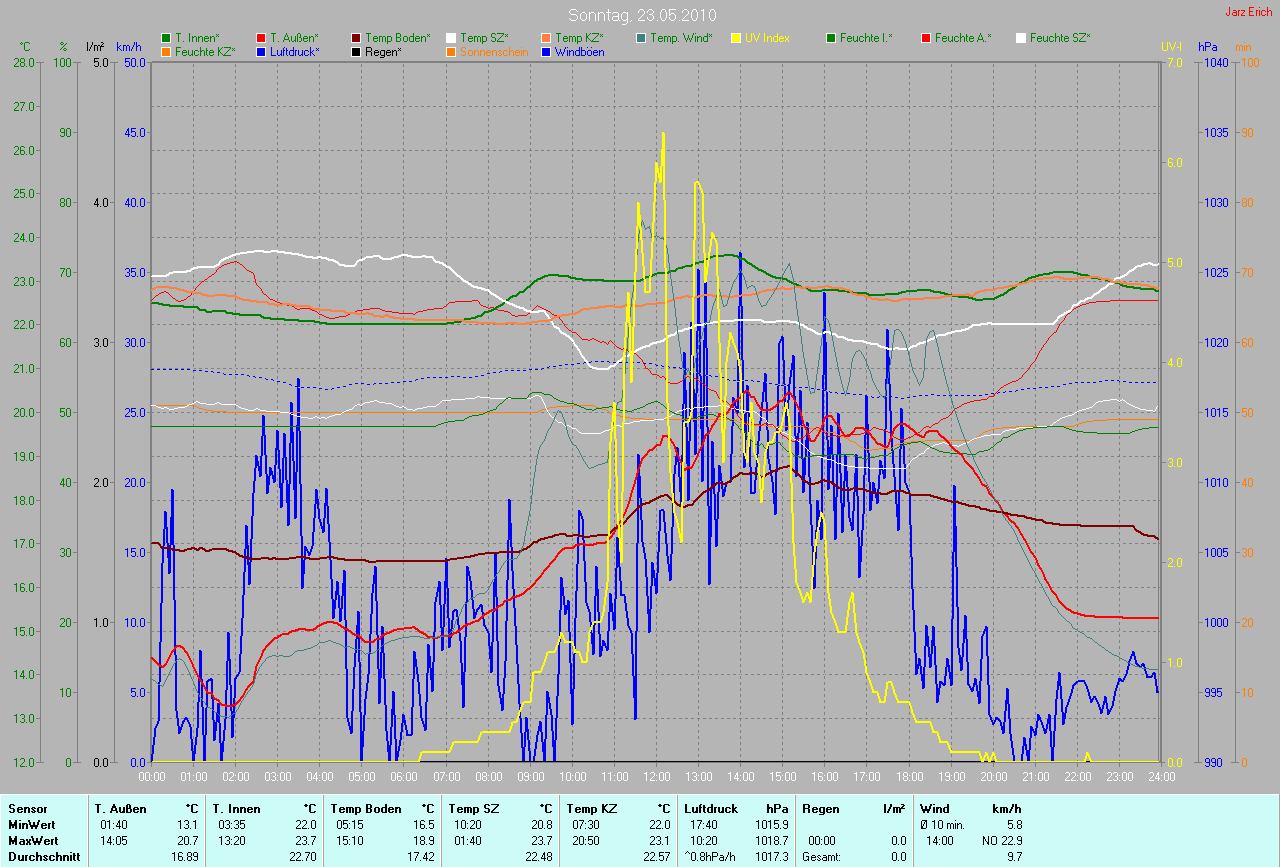Viewport: 1280px width, 867px height.
Task: Select the 'Luftdruck*' legend label
Action: pyautogui.click(x=294, y=51)
